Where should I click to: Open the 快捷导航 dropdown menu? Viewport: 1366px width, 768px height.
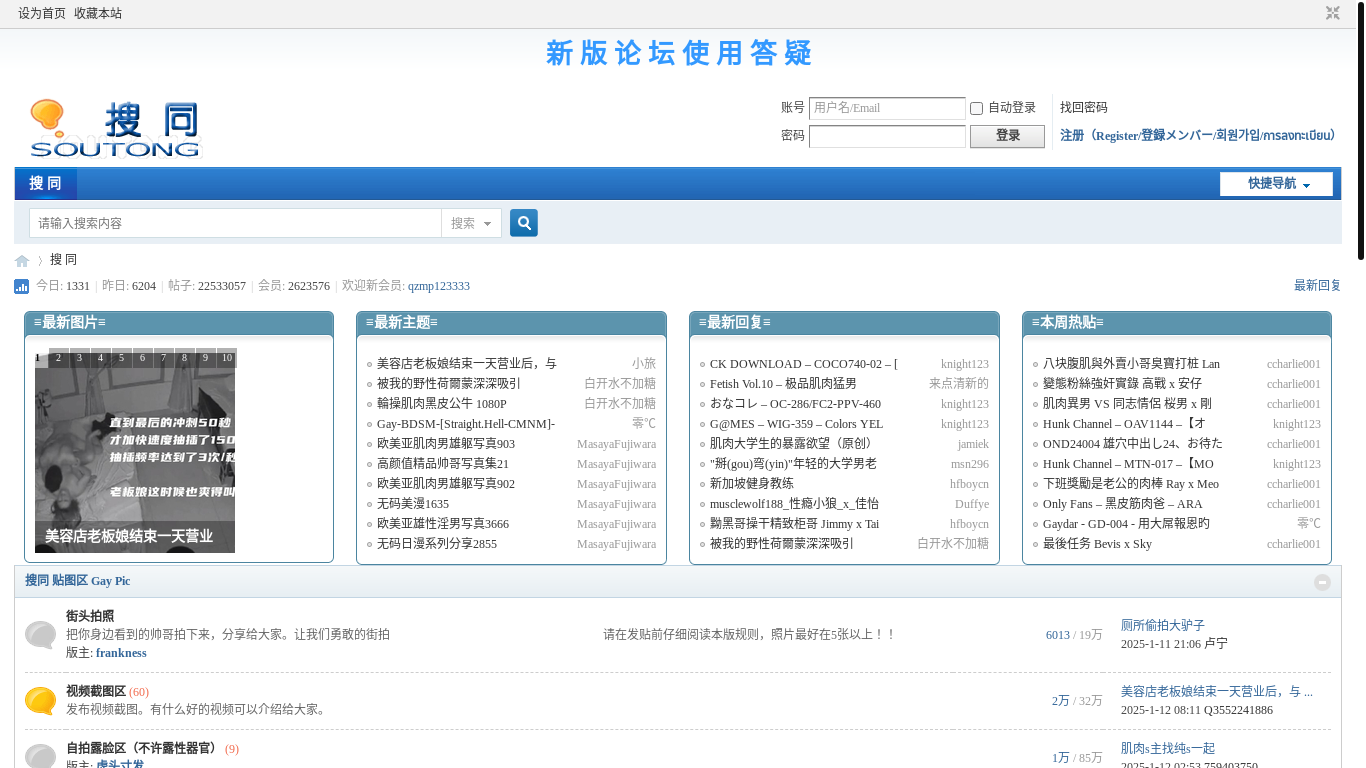(1276, 184)
